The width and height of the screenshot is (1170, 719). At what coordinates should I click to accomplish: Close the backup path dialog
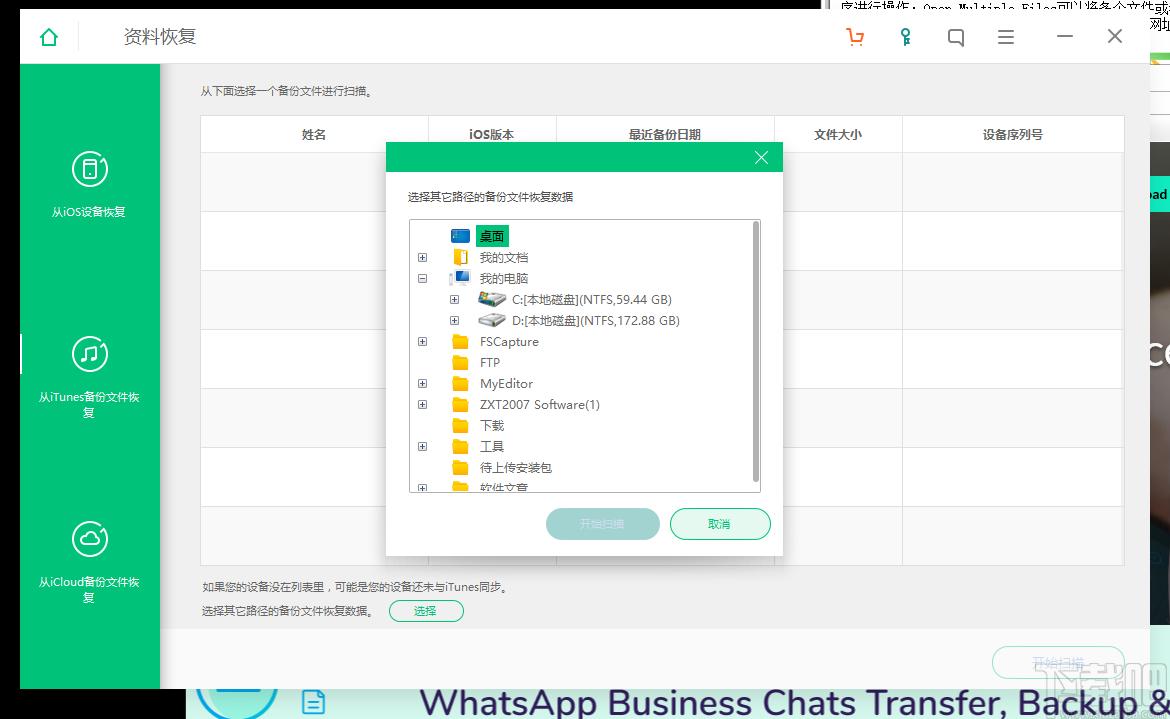(761, 157)
